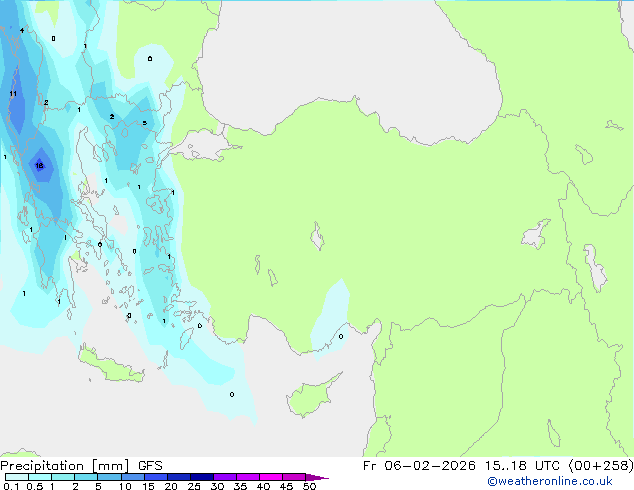The width and height of the screenshot is (634, 490).
Task: Click the '45' legend label
Action: (x=286, y=486)
